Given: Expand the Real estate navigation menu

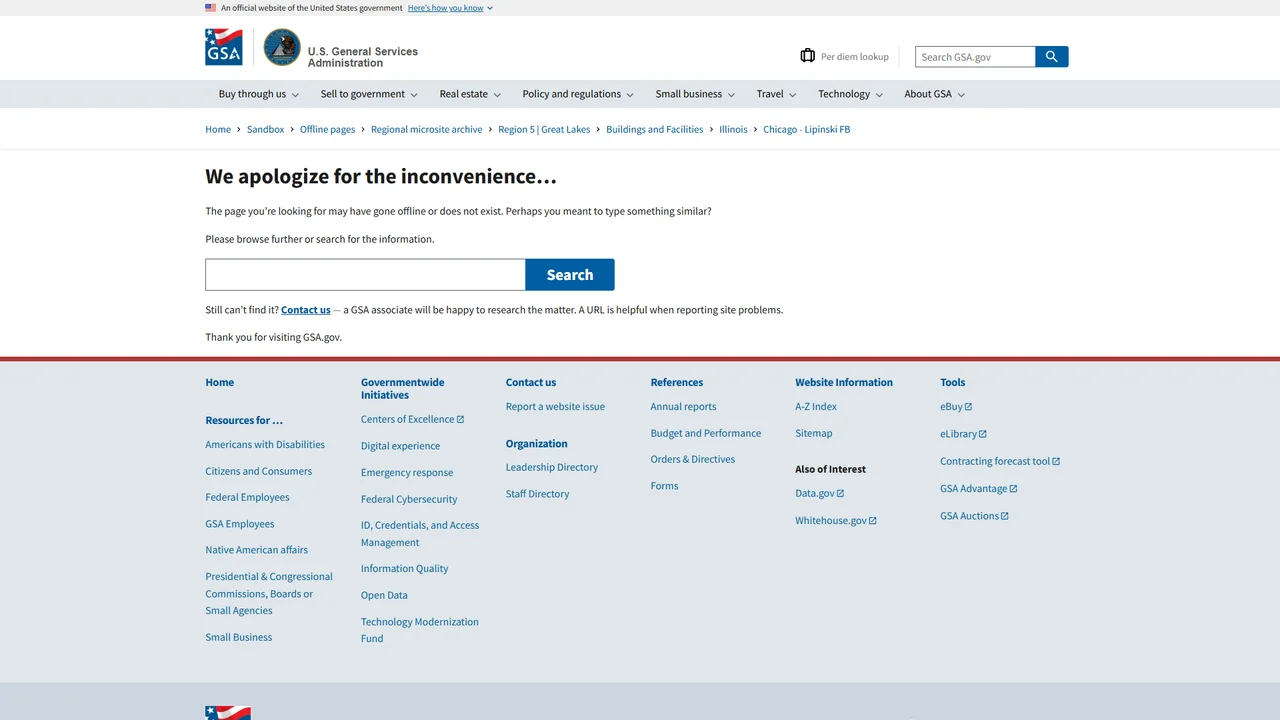Looking at the screenshot, I should tap(470, 94).
